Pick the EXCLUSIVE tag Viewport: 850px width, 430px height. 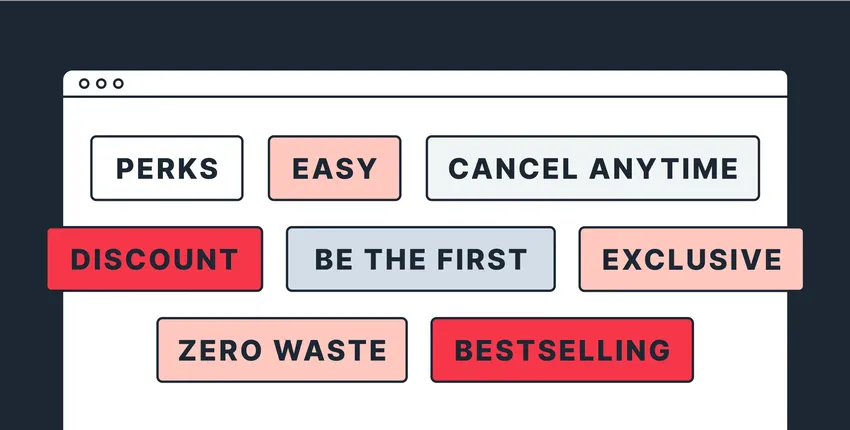691,259
